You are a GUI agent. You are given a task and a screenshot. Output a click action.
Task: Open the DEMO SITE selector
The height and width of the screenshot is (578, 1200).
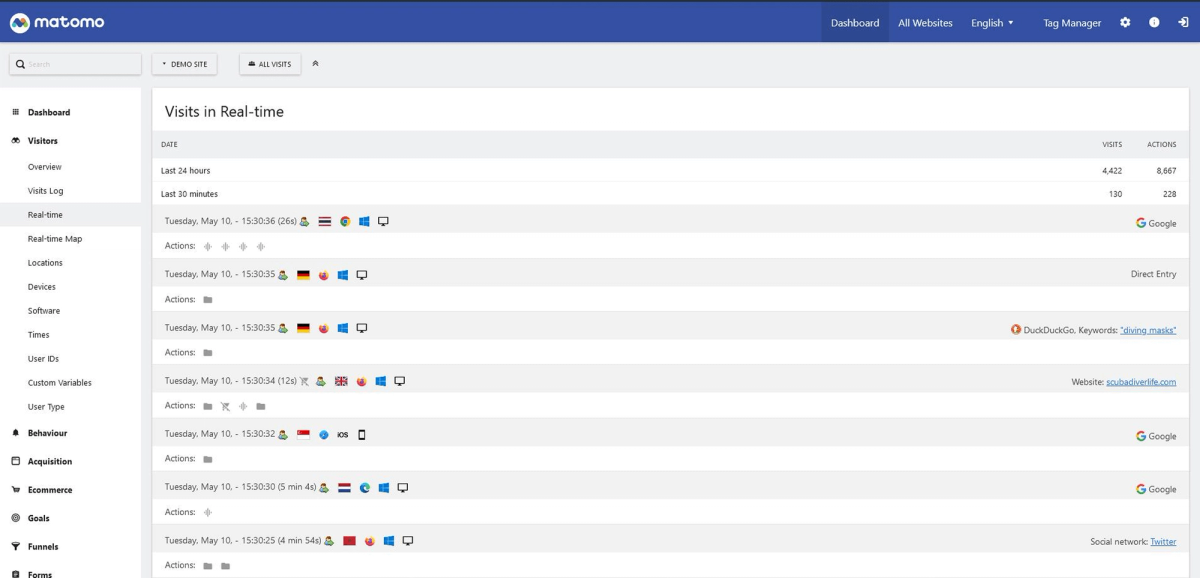click(184, 63)
